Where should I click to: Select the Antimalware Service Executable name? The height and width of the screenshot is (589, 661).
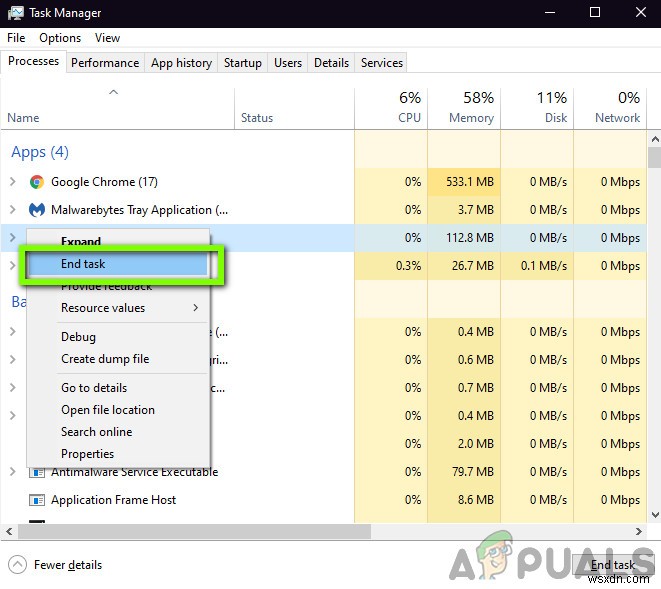(134, 472)
